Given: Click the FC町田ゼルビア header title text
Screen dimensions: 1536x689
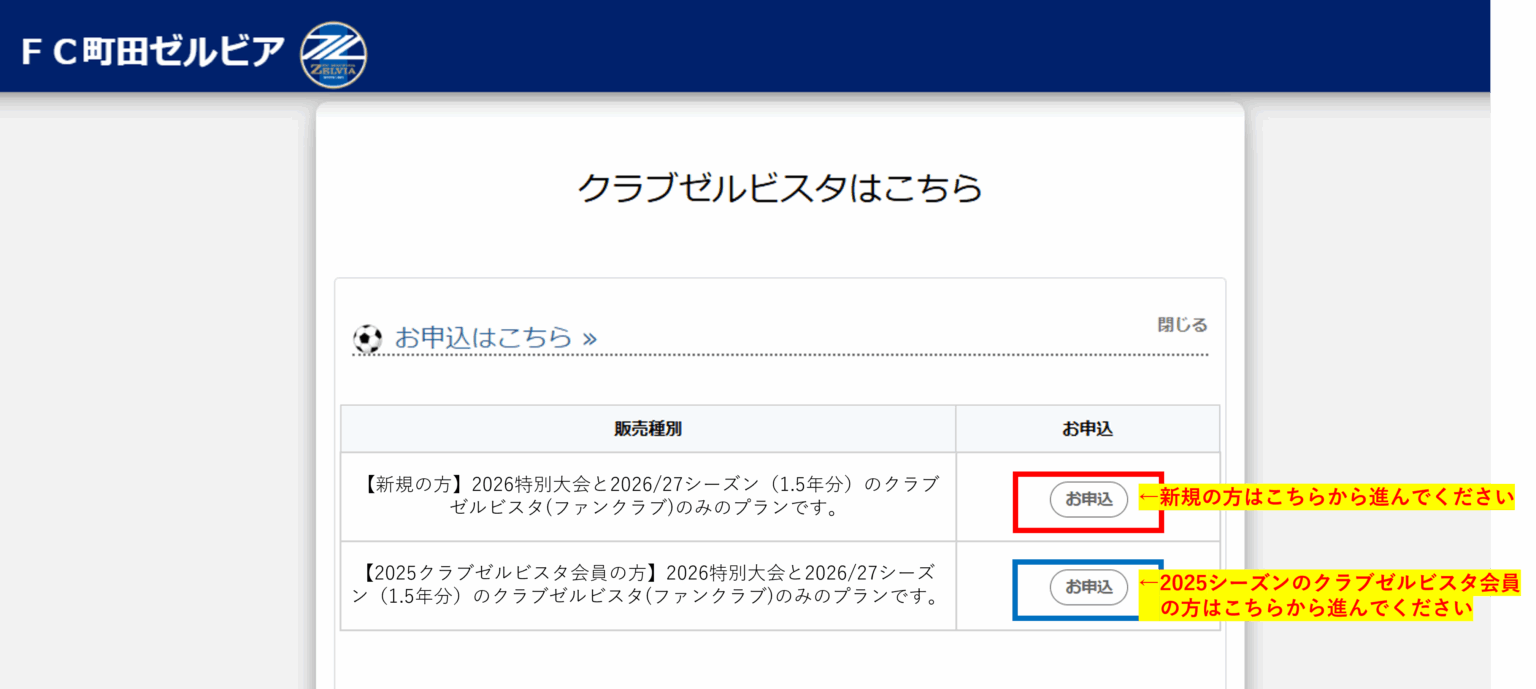Looking at the screenshot, I should (153, 52).
